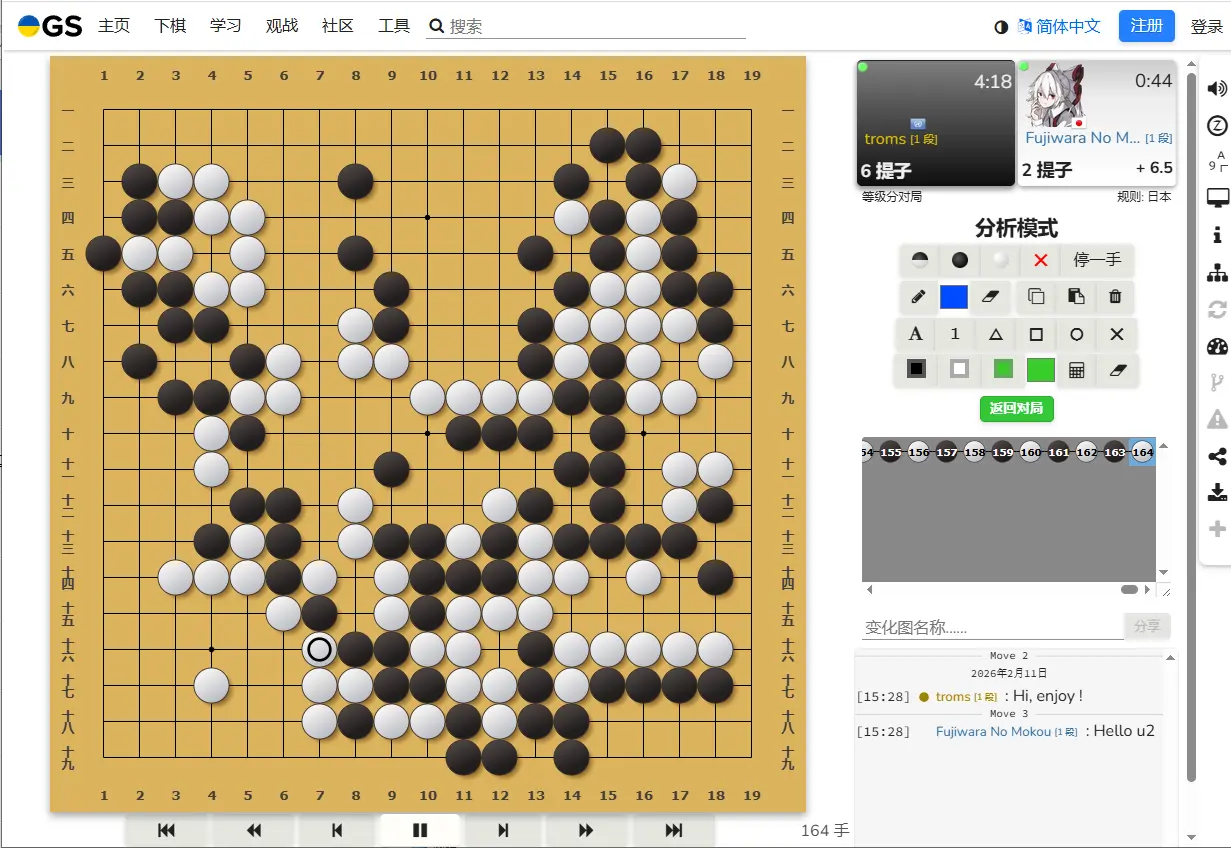Open the 下棋 menu

tap(169, 27)
